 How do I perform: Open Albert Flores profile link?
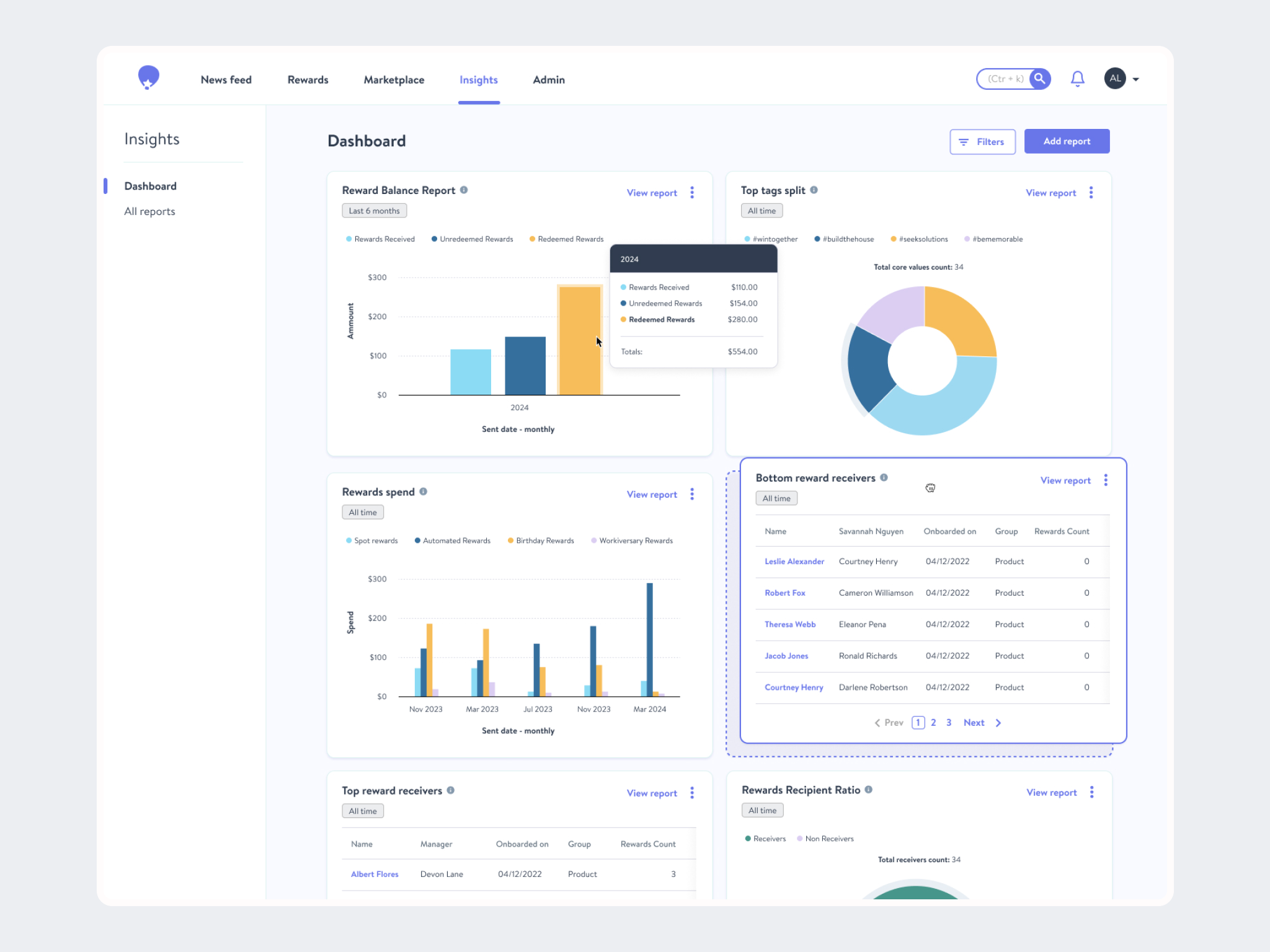pyautogui.click(x=375, y=875)
